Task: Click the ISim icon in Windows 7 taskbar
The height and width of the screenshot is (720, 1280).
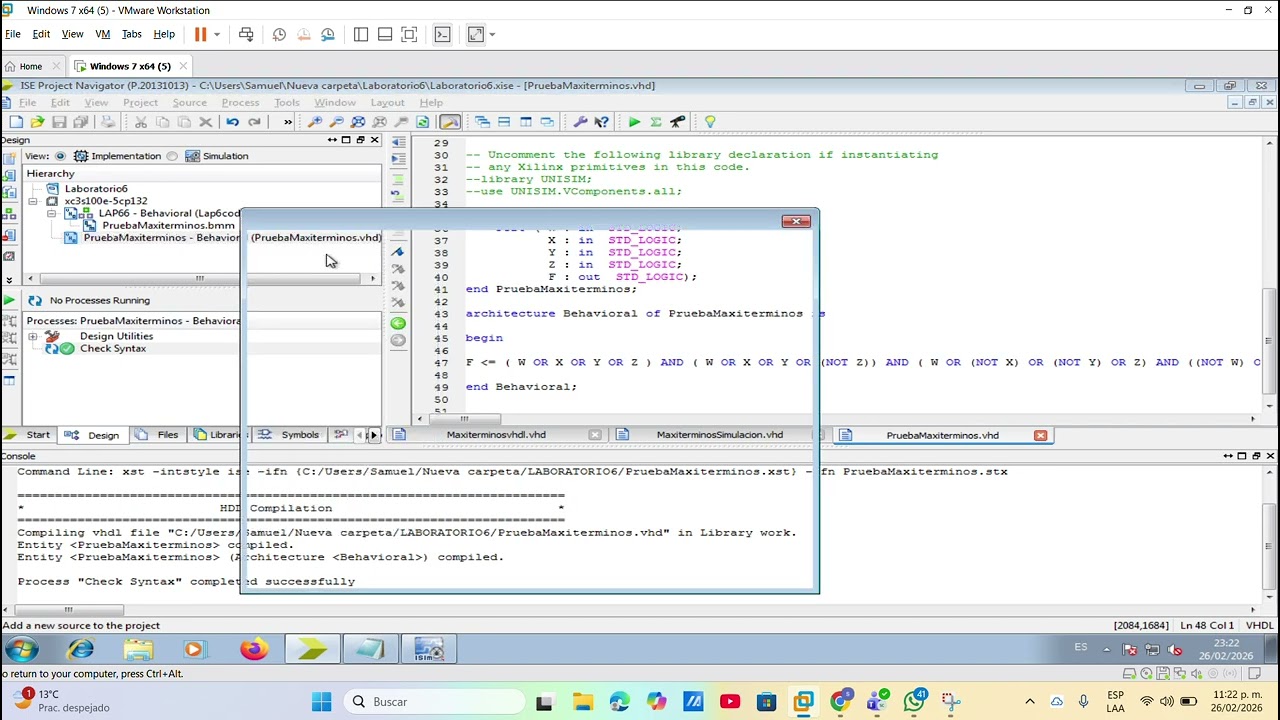Action: click(x=428, y=650)
